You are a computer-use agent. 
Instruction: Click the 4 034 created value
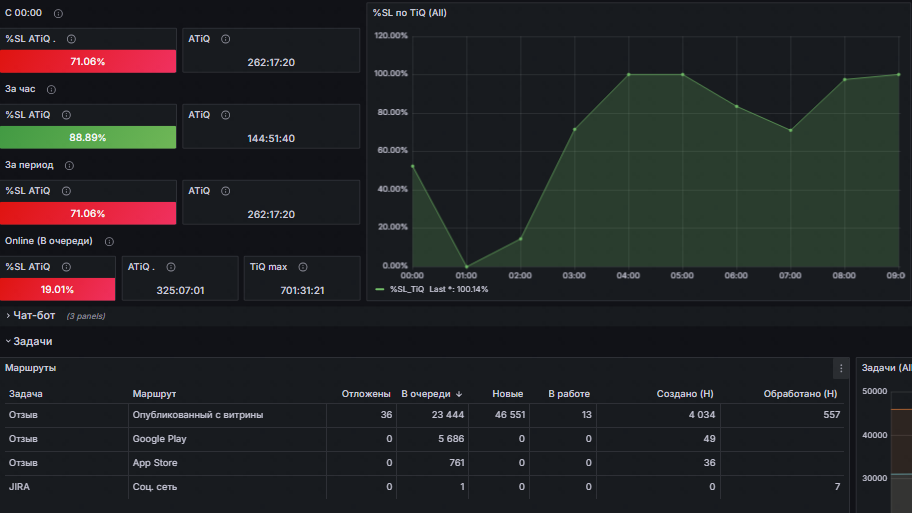coord(702,415)
